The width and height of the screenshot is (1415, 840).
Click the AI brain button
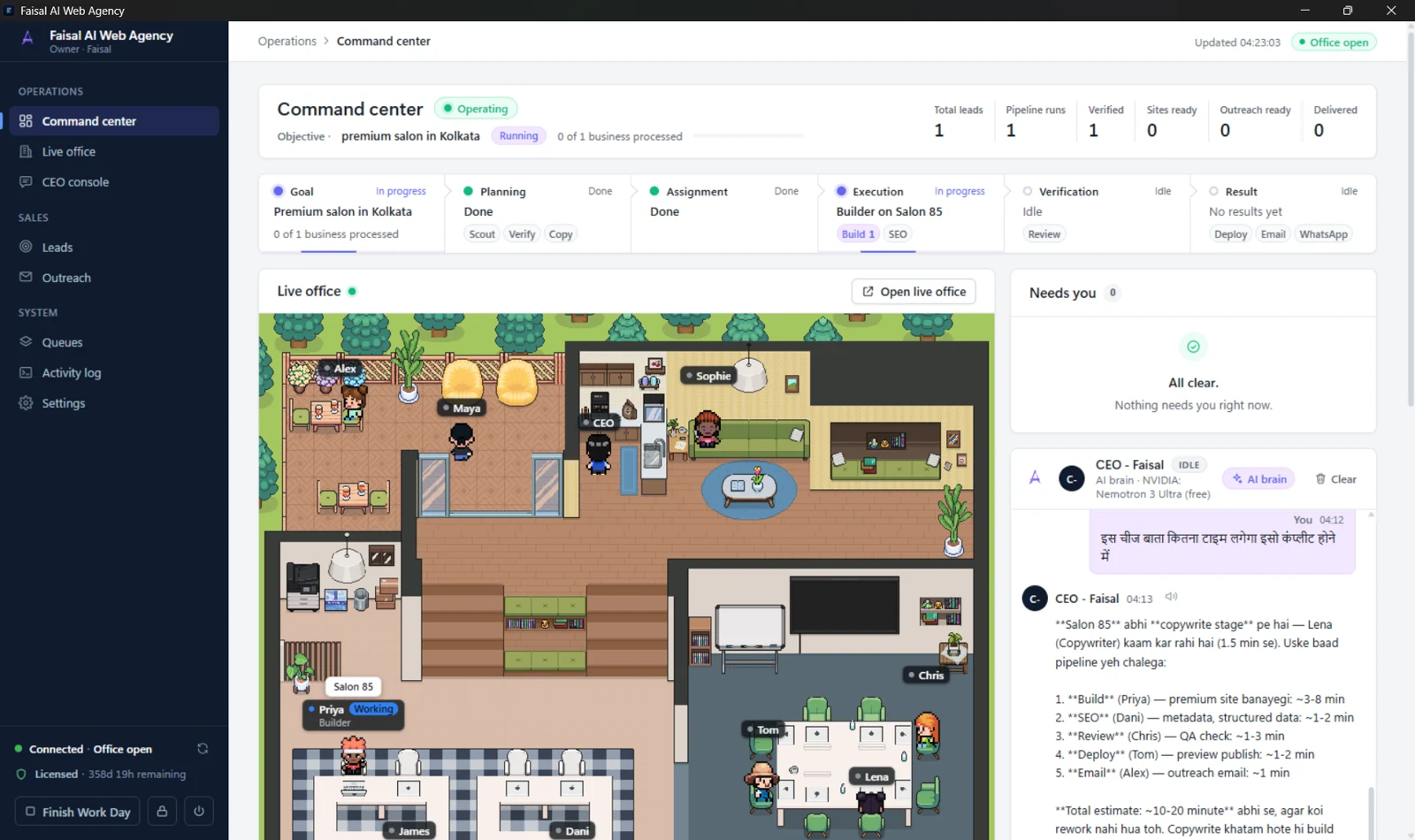1259,479
